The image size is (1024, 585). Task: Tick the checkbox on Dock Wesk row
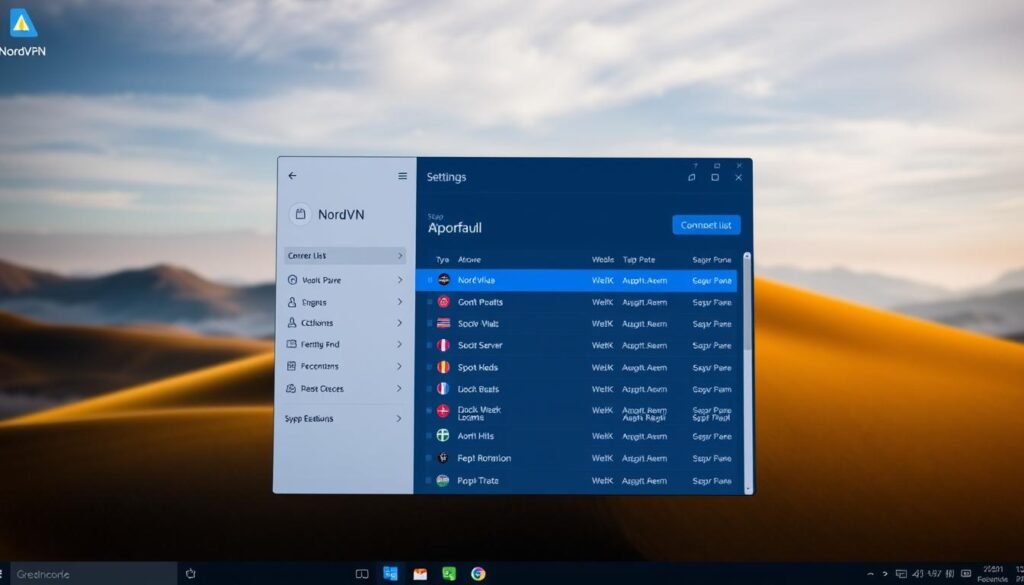pos(430,411)
